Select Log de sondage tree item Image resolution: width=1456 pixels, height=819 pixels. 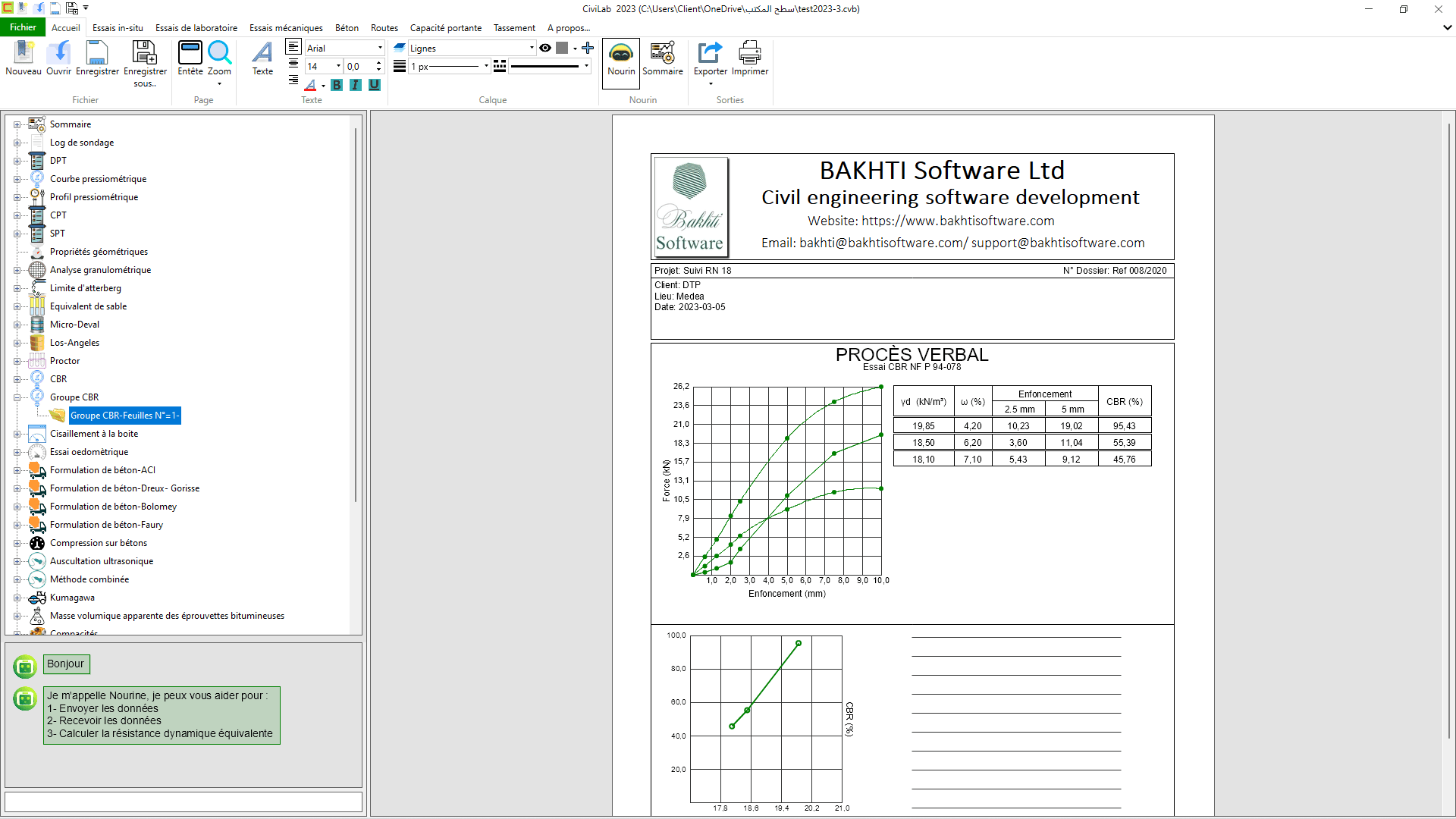tap(82, 143)
